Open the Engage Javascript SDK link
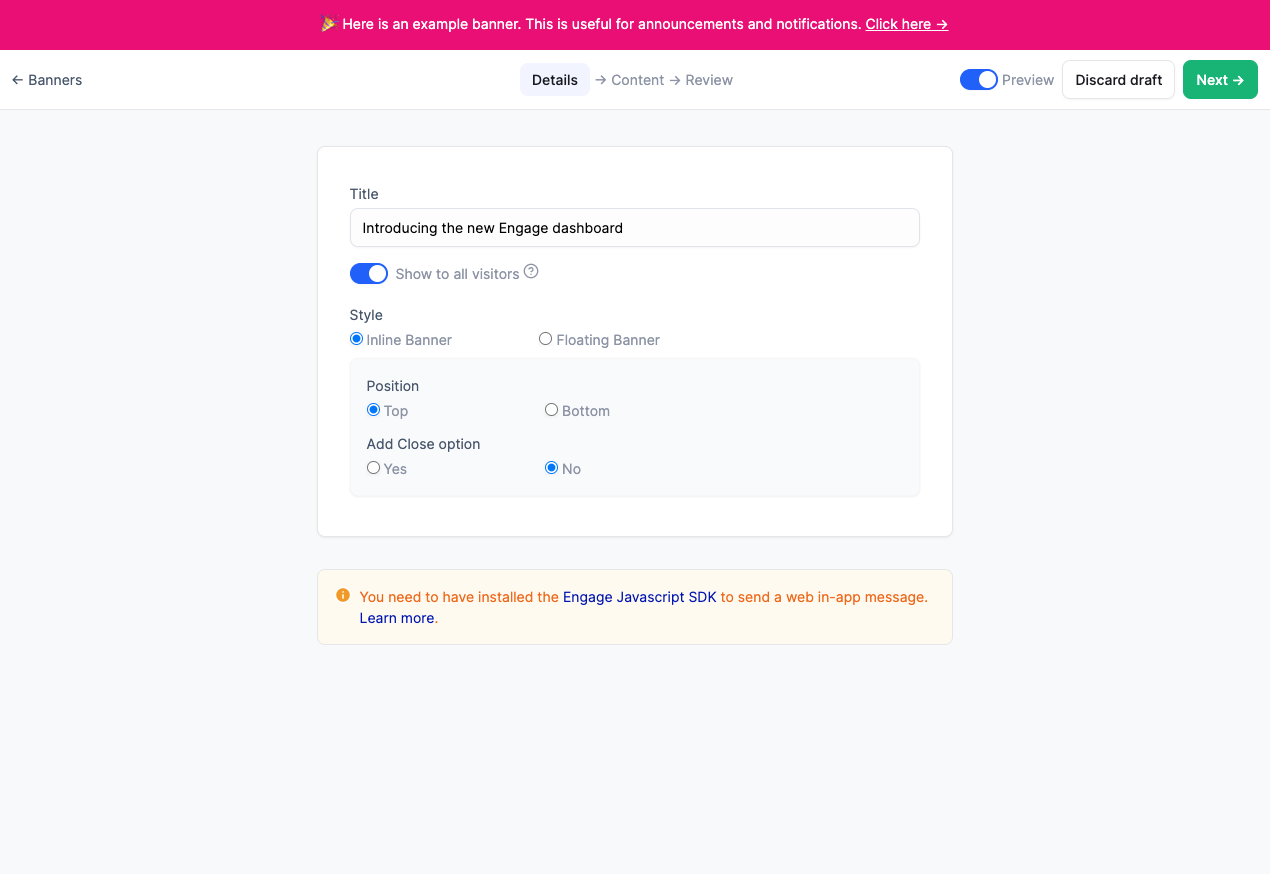Screen dimensions: 1270x874 point(640,597)
